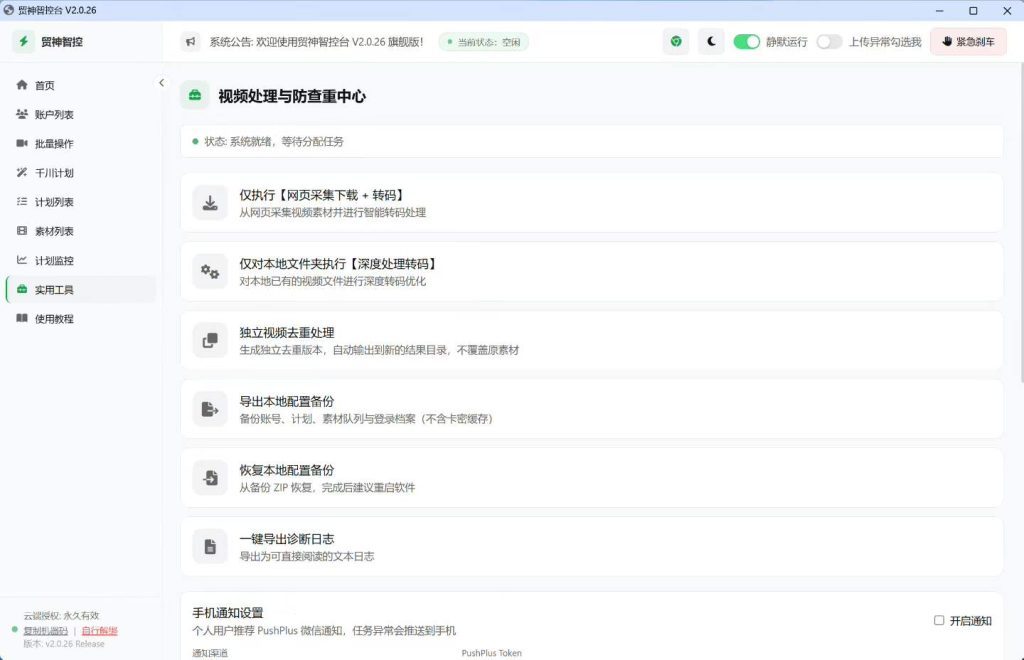The height and width of the screenshot is (660, 1024).
Task: Switch to dark mode via moon icon
Action: click(711, 41)
